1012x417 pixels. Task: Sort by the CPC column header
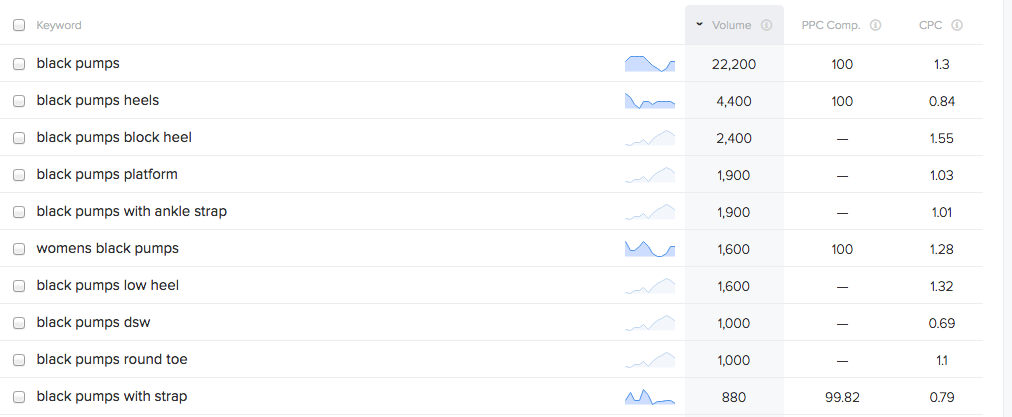click(930, 25)
